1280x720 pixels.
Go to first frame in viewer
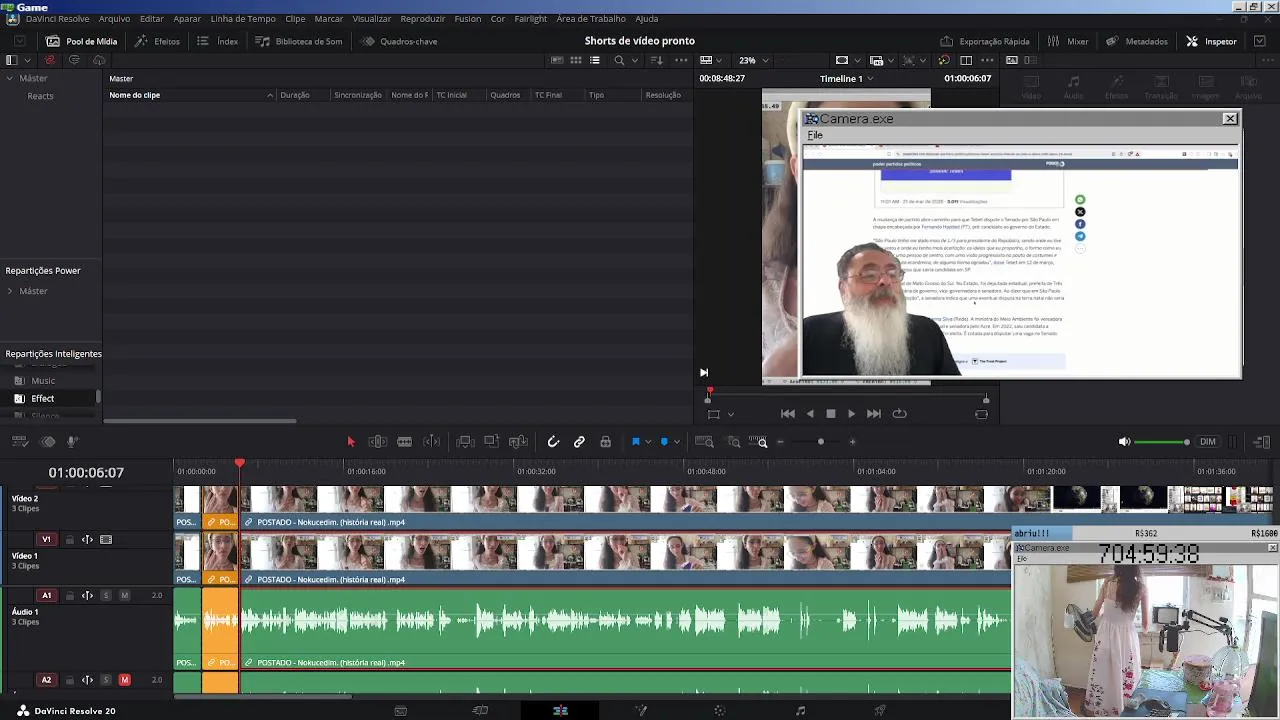[788, 414]
